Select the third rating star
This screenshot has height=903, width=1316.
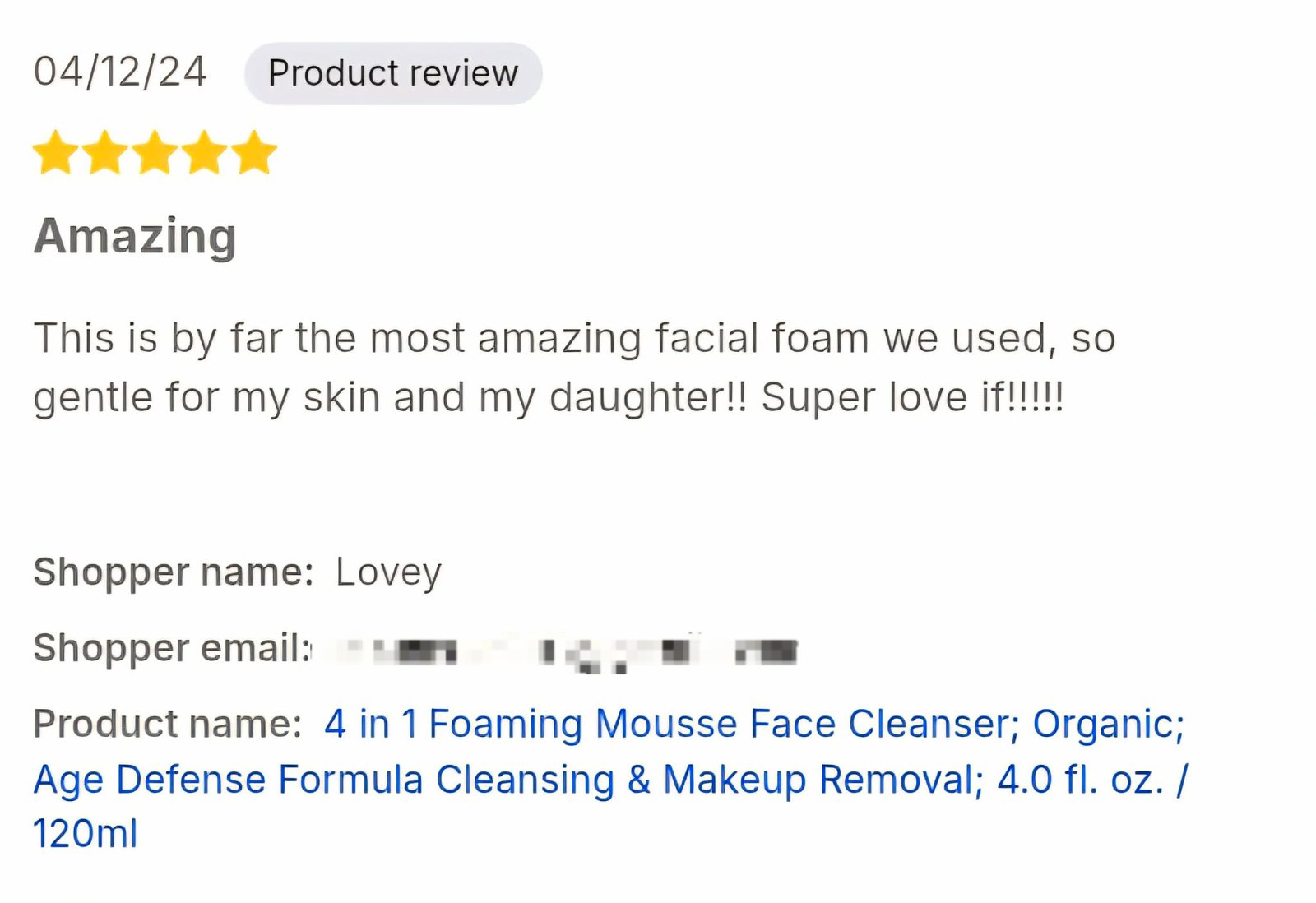click(x=155, y=153)
